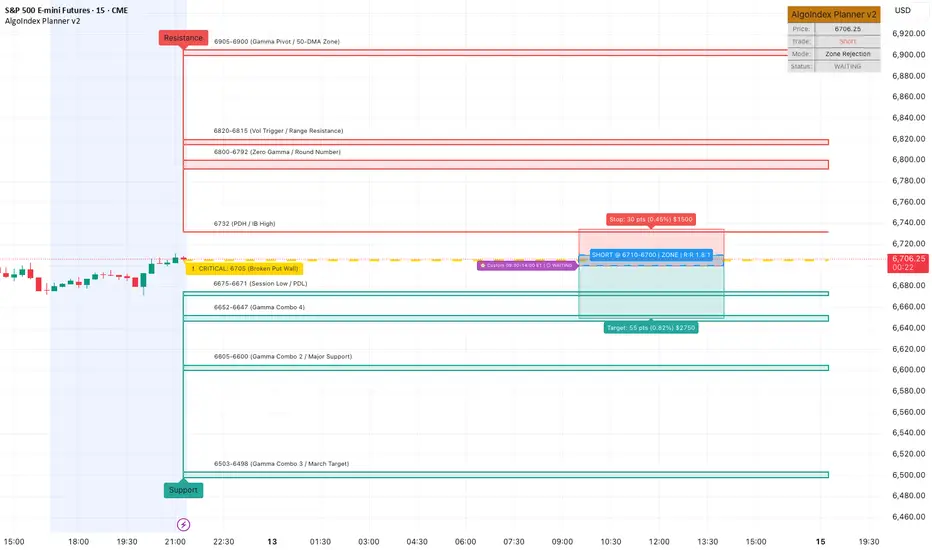Click the 6905-6900 Gamma Pivot / 50-DMA Zone label
Image resolution: width=932 pixels, height=550 pixels.
[277, 42]
